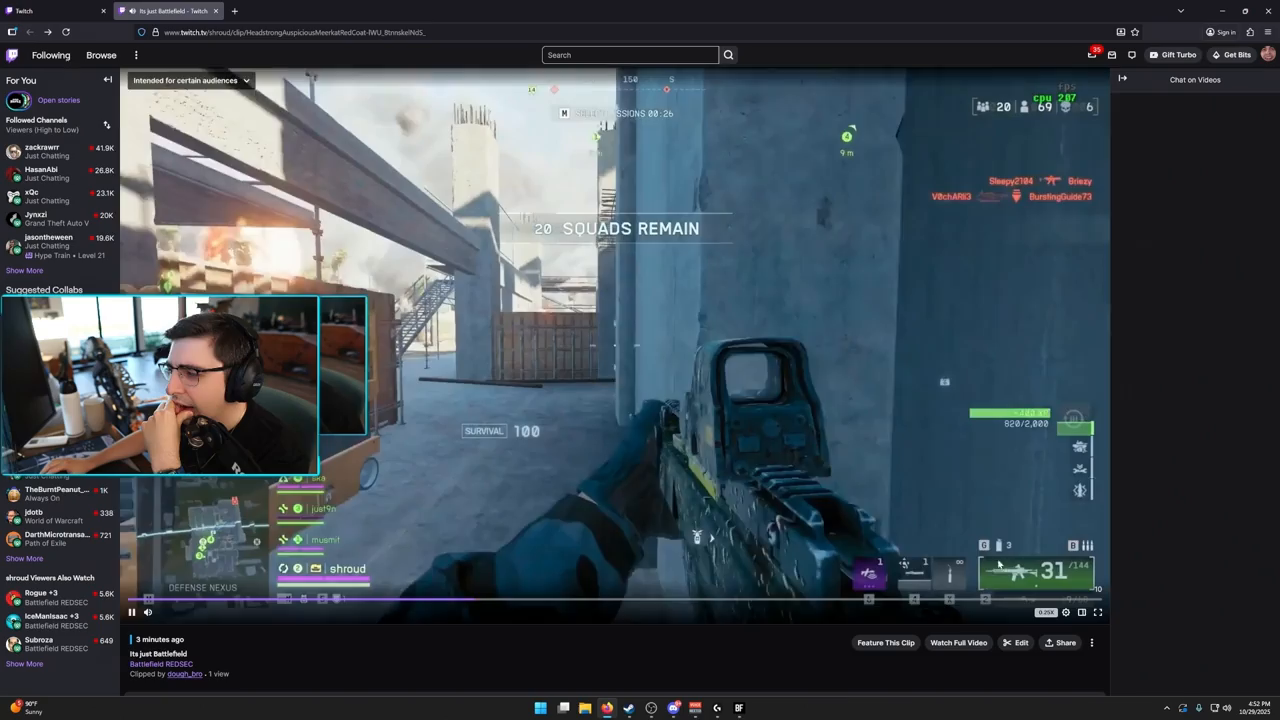This screenshot has height=720, width=1280.
Task: Open Discord from the taskbar
Action: pyautogui.click(x=673, y=708)
